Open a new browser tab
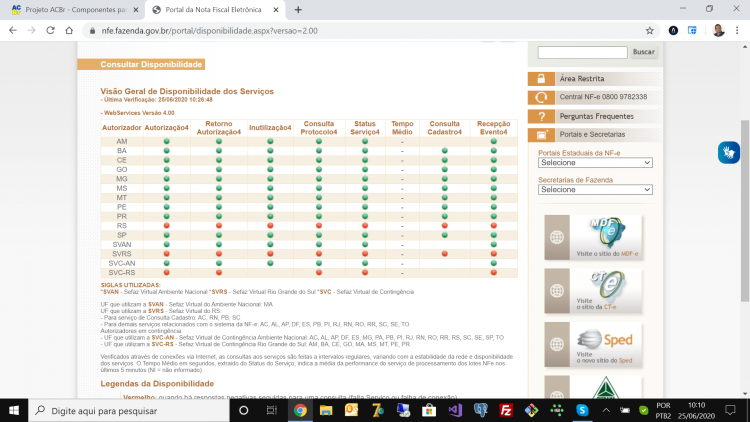The width and height of the screenshot is (750, 422). 298,10
